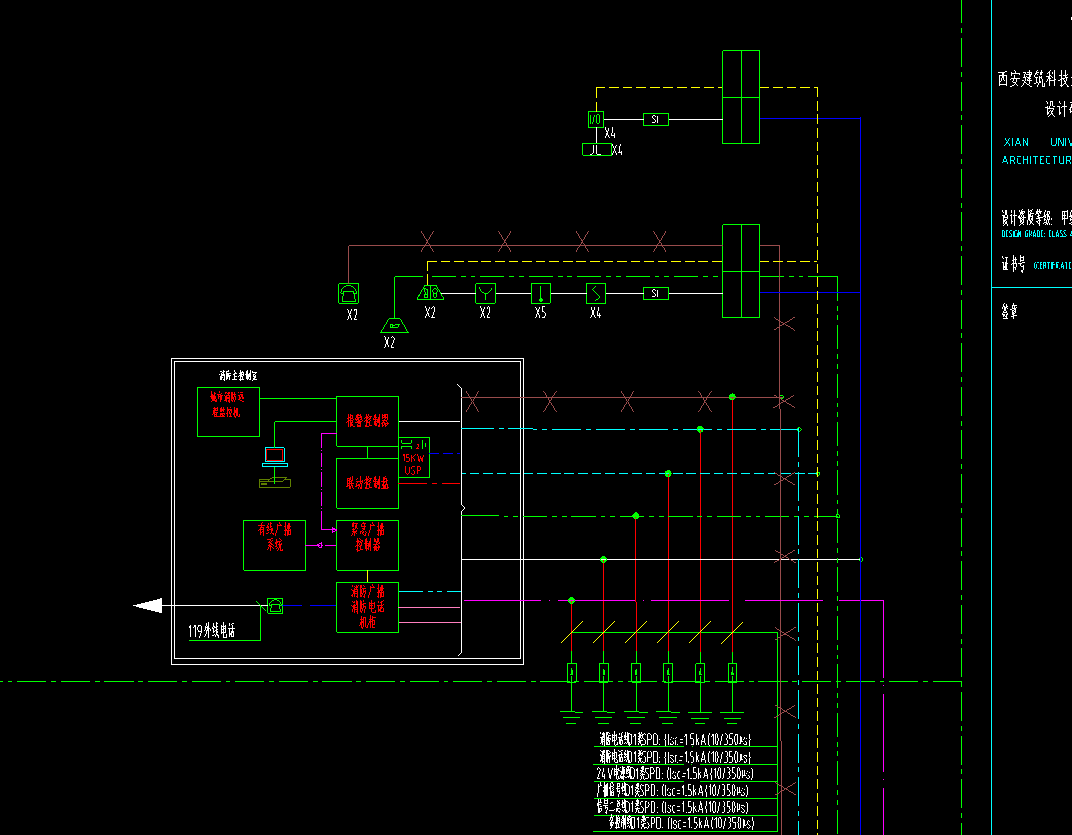
Task: Click the 24V power line SPD annotation
Action: (675, 773)
